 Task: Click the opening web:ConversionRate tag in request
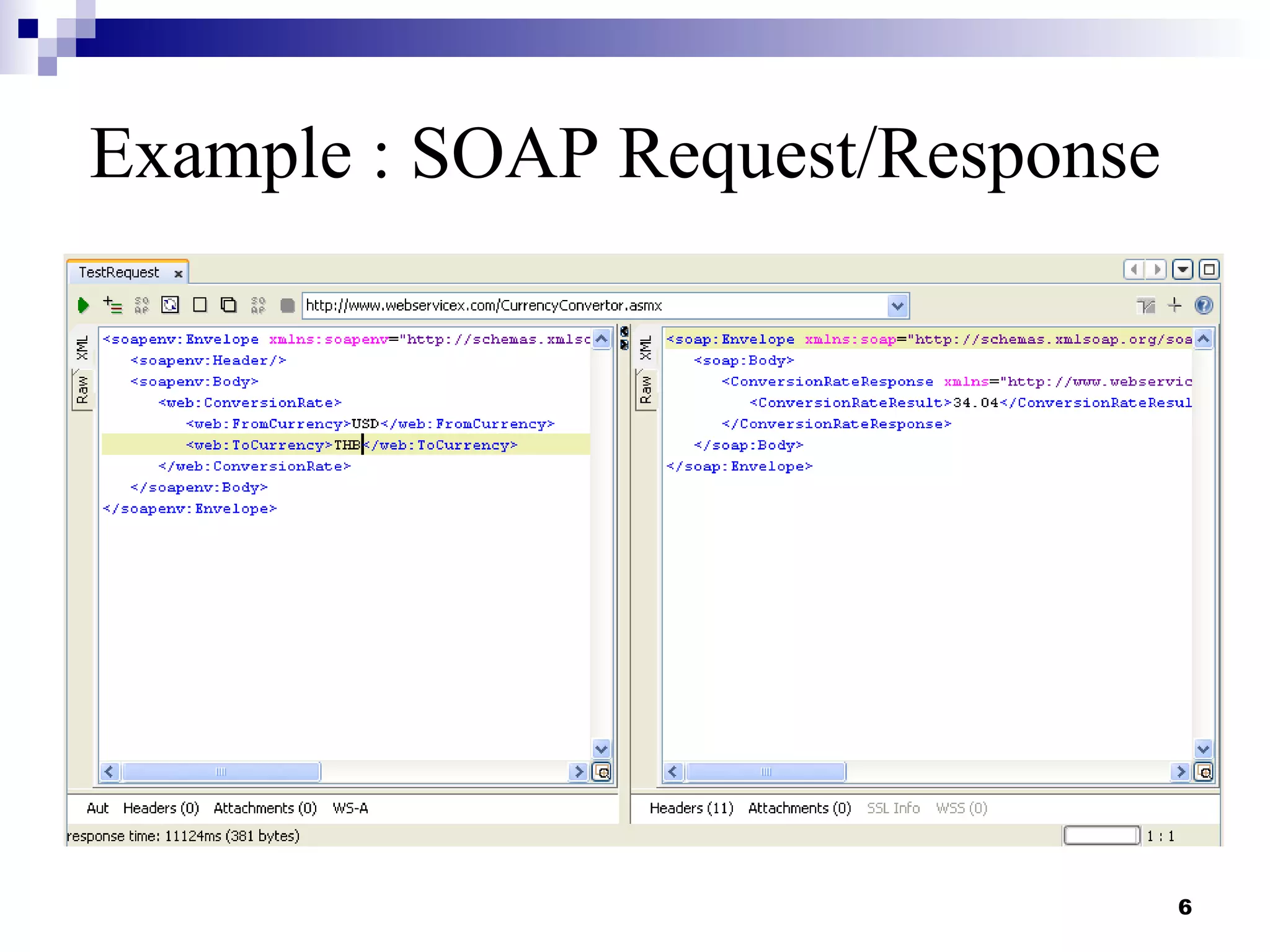(x=250, y=403)
